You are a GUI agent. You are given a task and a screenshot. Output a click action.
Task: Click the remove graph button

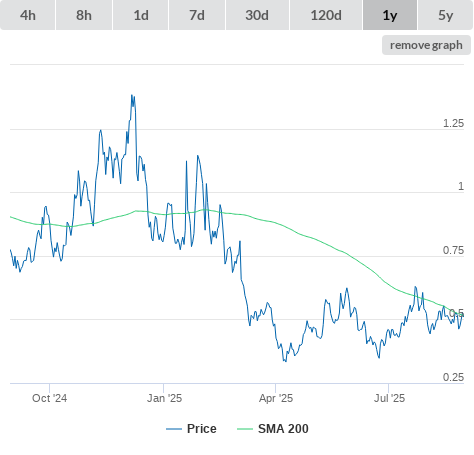pyautogui.click(x=426, y=45)
